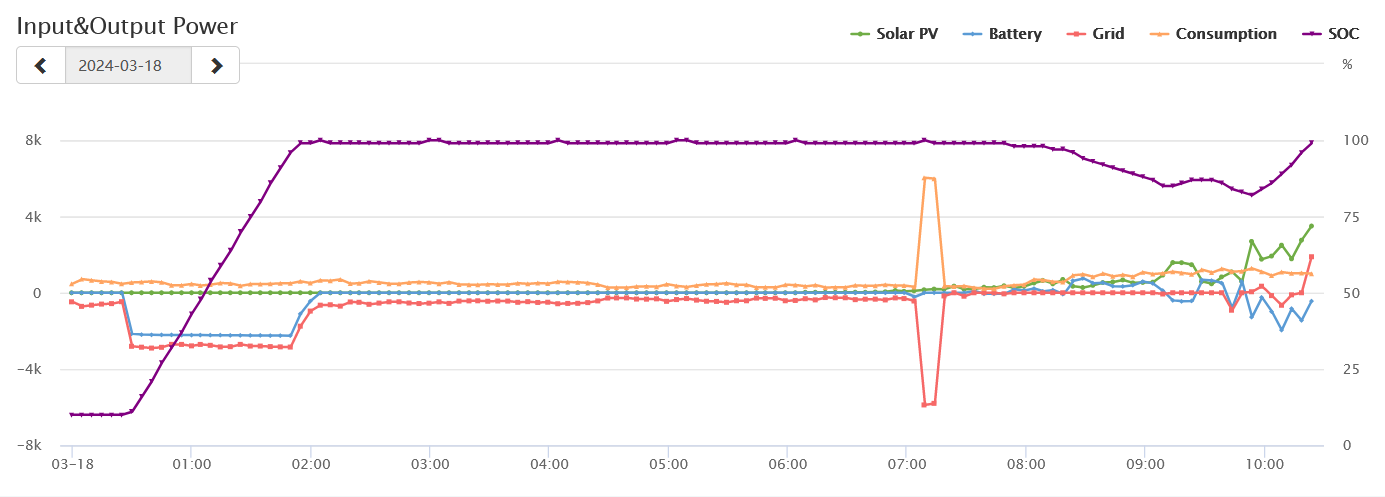
Task: Toggle Grid series in legend
Action: point(1108,34)
